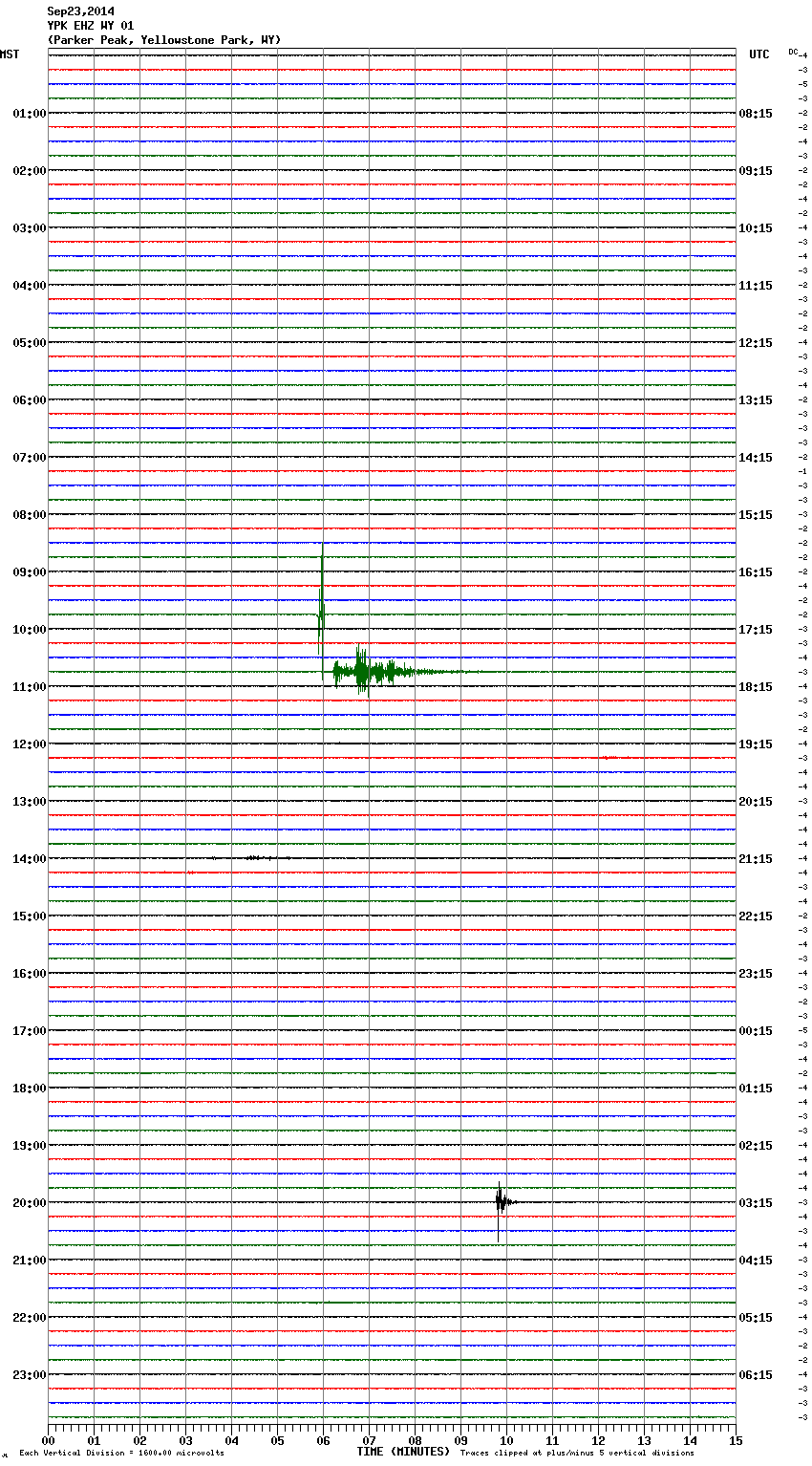812x1466 pixels.
Task: Click the 10:15 UTC time label
Action: (756, 228)
